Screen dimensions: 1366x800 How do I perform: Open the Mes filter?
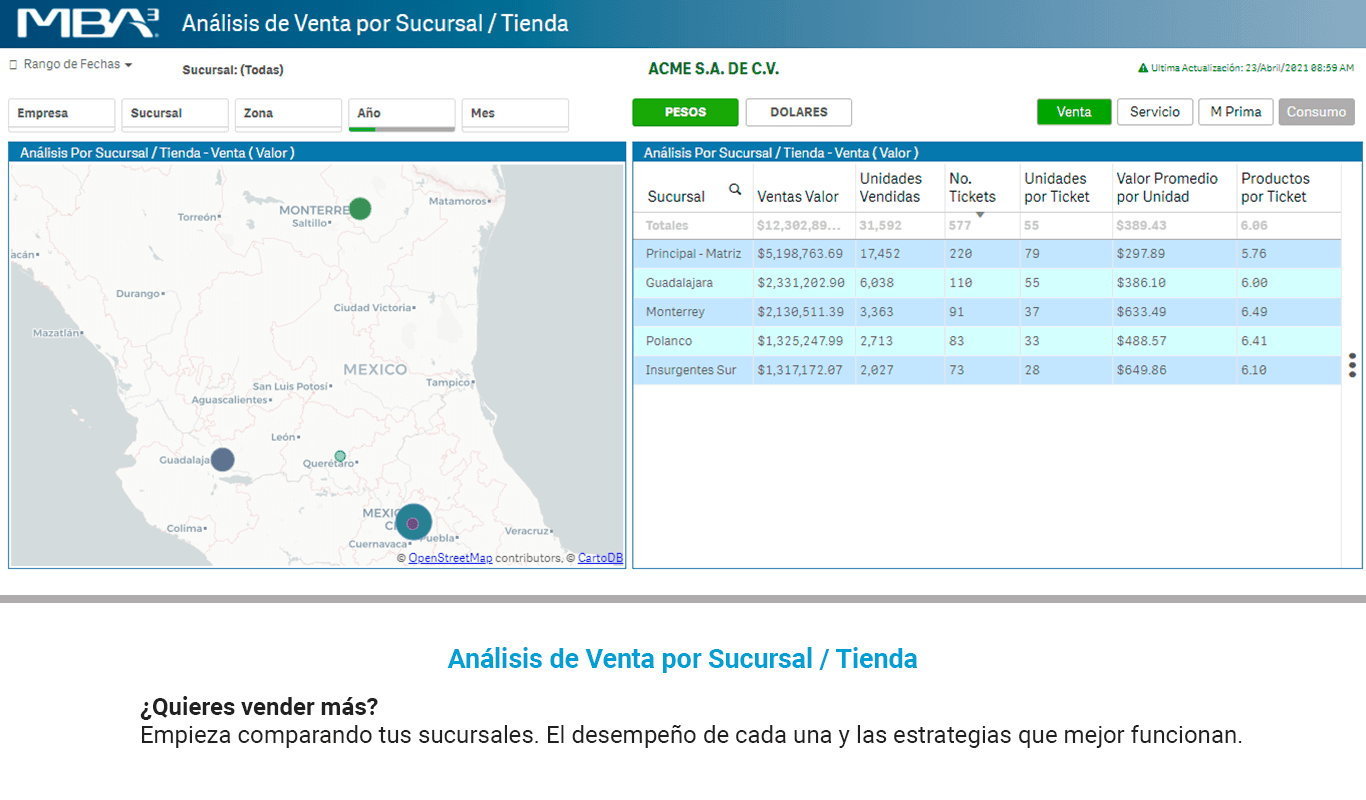pyautogui.click(x=515, y=114)
